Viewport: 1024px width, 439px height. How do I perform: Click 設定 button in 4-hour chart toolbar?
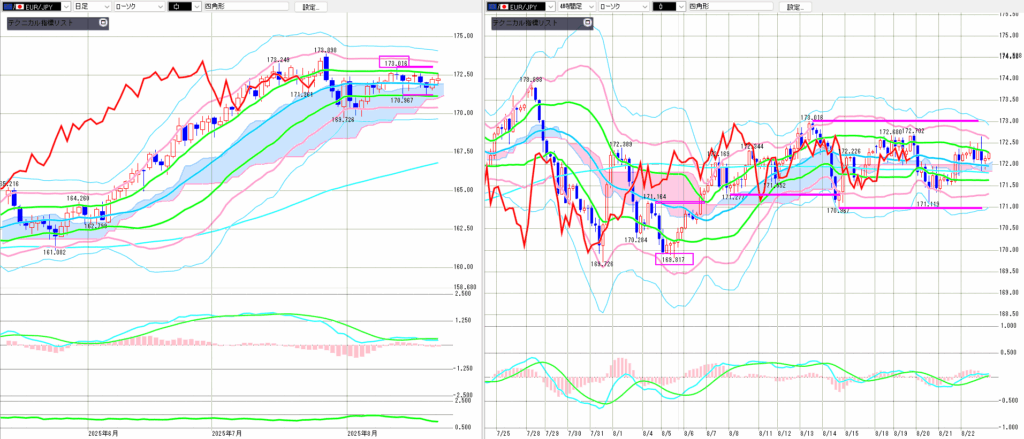795,7
